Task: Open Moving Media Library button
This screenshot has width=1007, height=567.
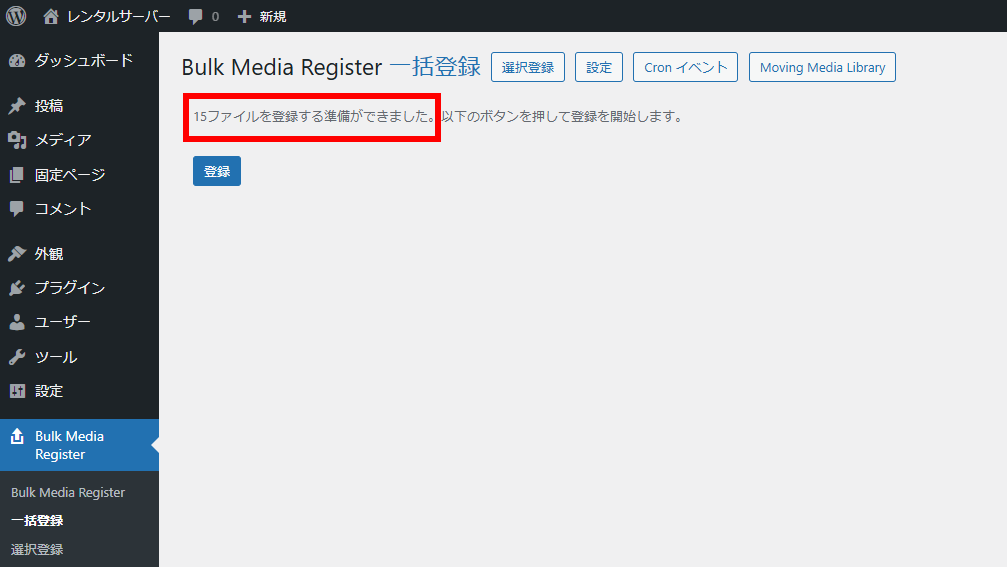Action: coord(822,67)
